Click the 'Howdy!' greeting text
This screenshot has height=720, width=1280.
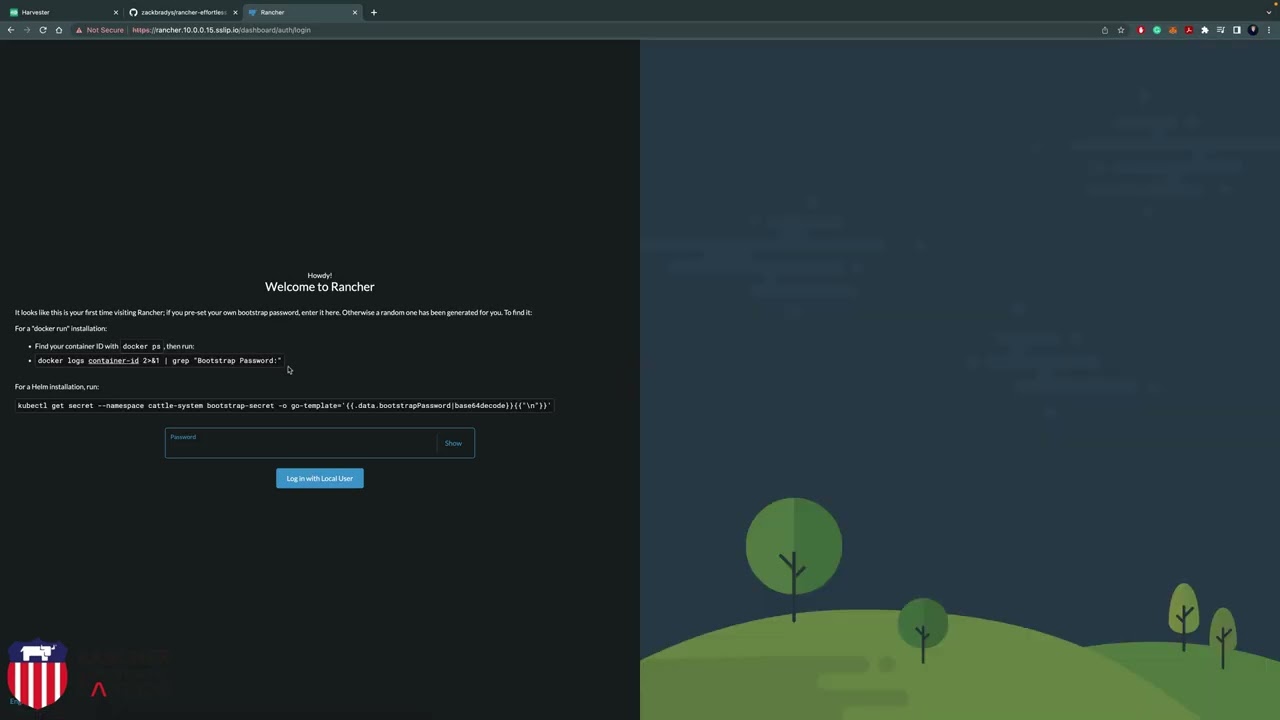click(x=320, y=275)
